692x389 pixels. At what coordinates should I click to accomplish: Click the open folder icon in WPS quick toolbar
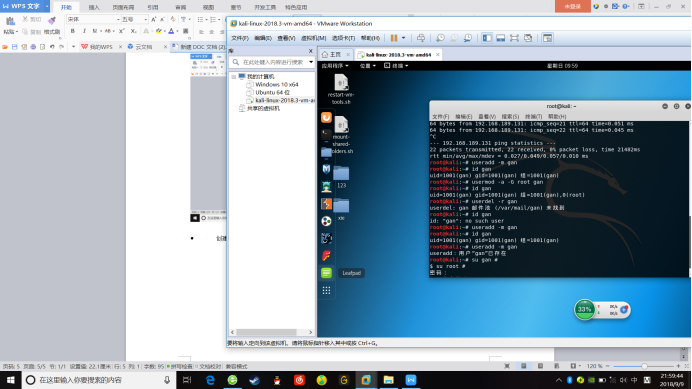(5, 47)
